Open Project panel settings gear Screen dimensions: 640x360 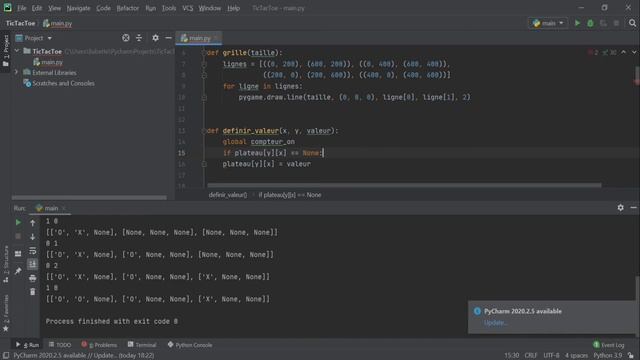coord(155,38)
